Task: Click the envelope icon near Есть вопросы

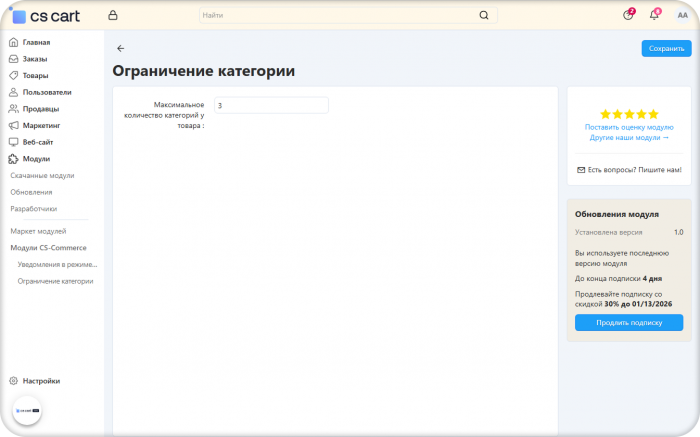Action: point(581,170)
